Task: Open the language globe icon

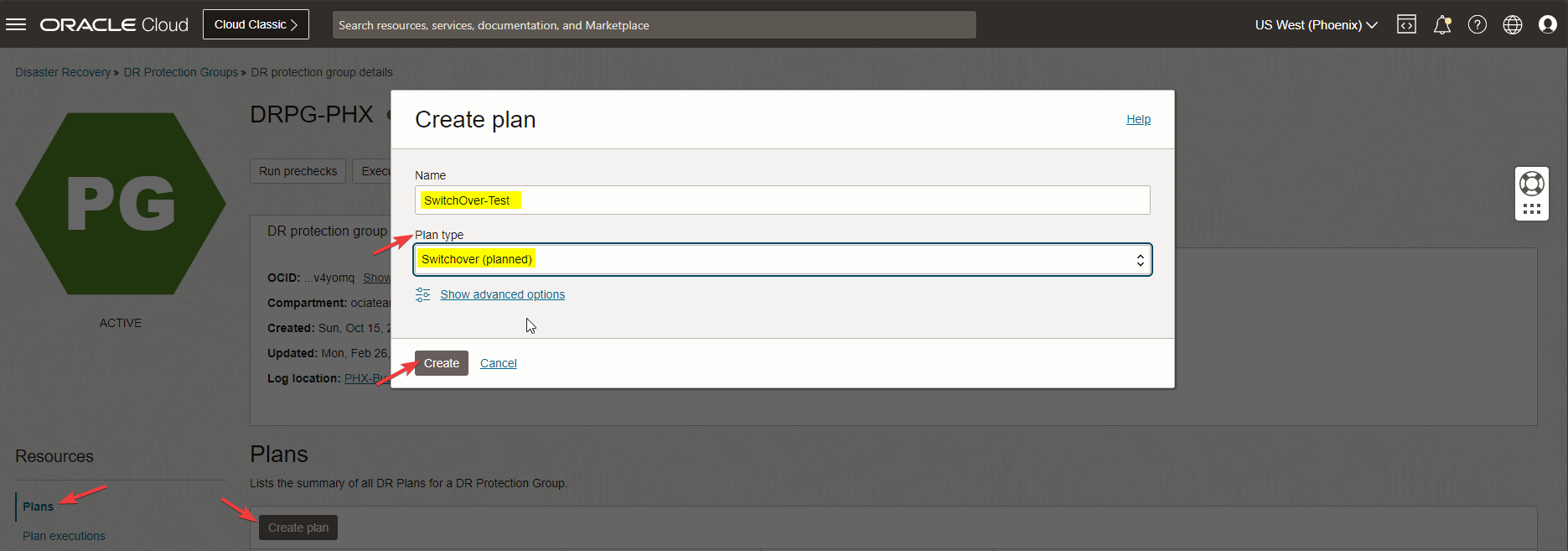Action: 1513,24
